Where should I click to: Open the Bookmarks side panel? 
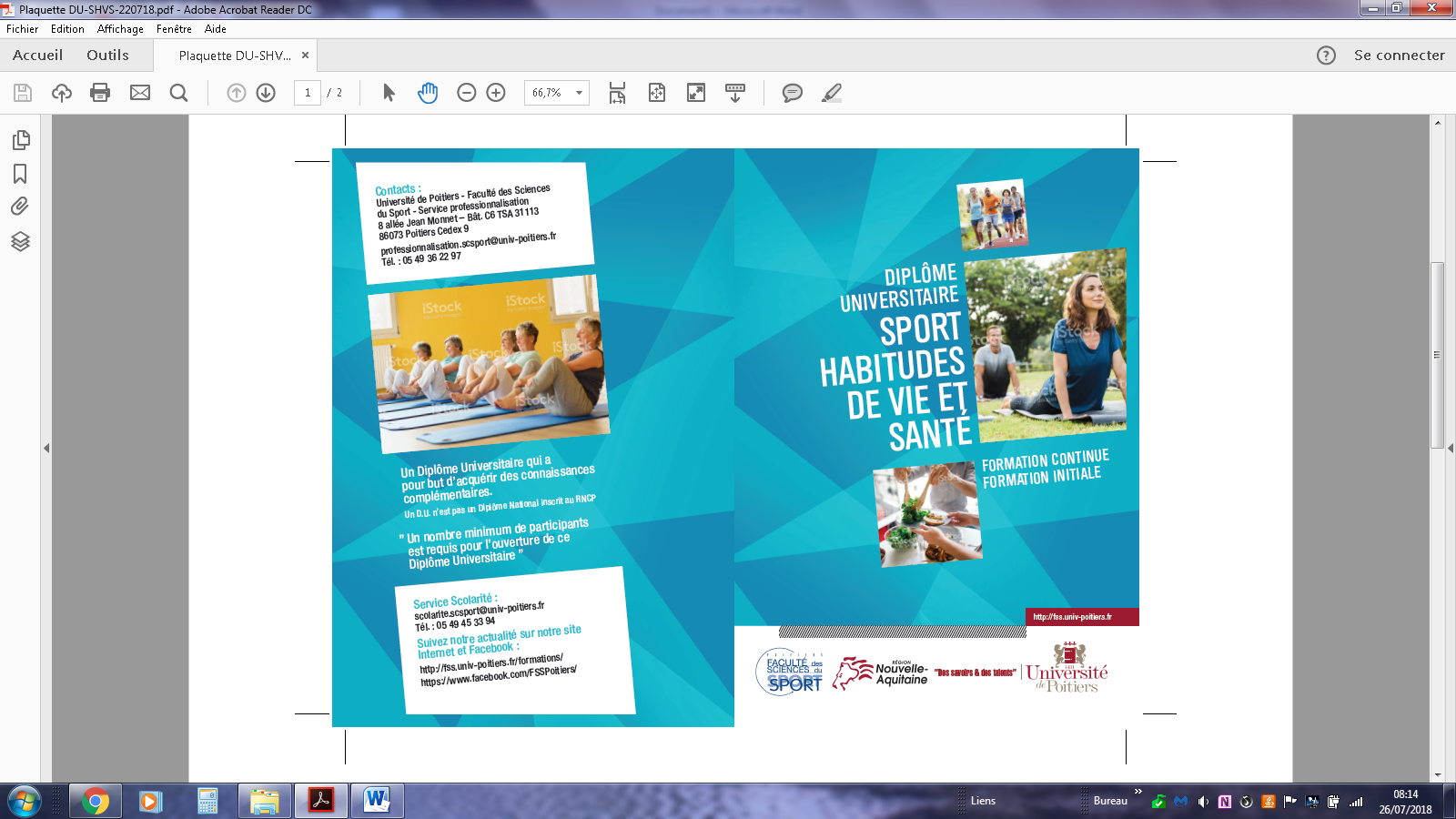coord(21,174)
